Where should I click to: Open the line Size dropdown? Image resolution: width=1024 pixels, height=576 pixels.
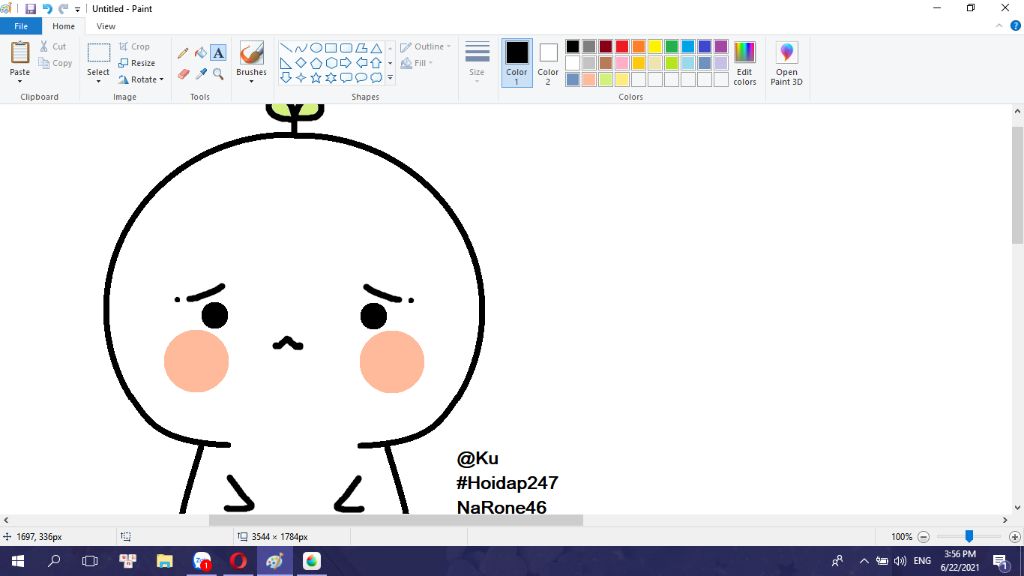pyautogui.click(x=477, y=63)
